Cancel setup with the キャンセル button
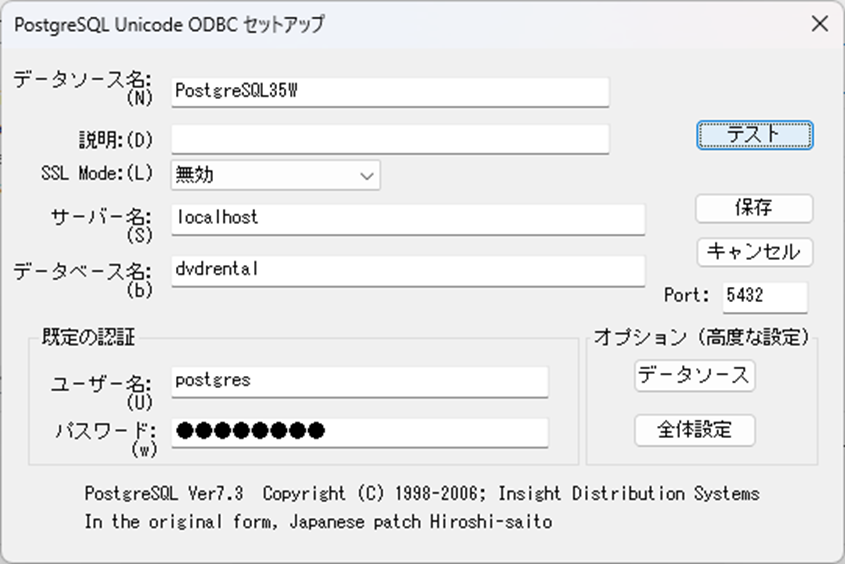 [754, 252]
